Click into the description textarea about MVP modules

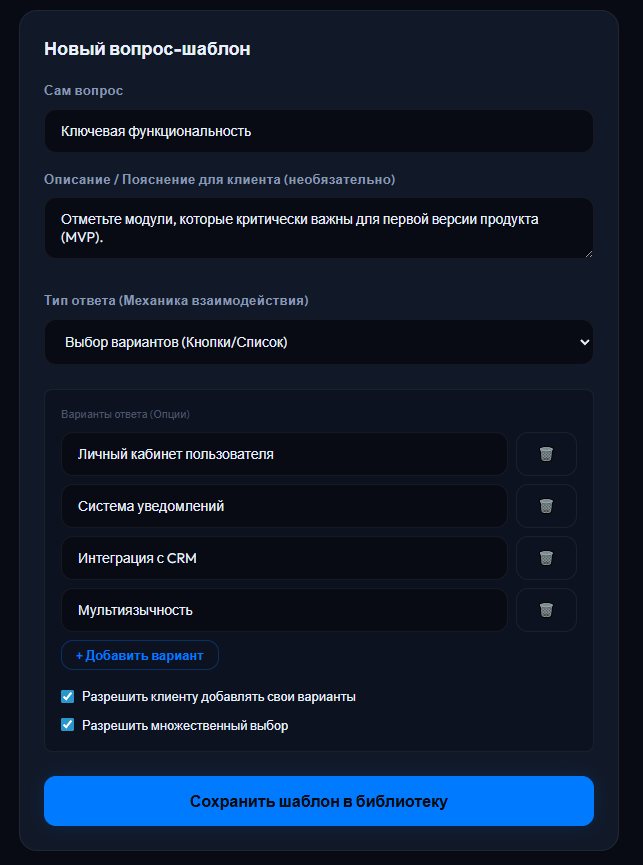coord(319,228)
